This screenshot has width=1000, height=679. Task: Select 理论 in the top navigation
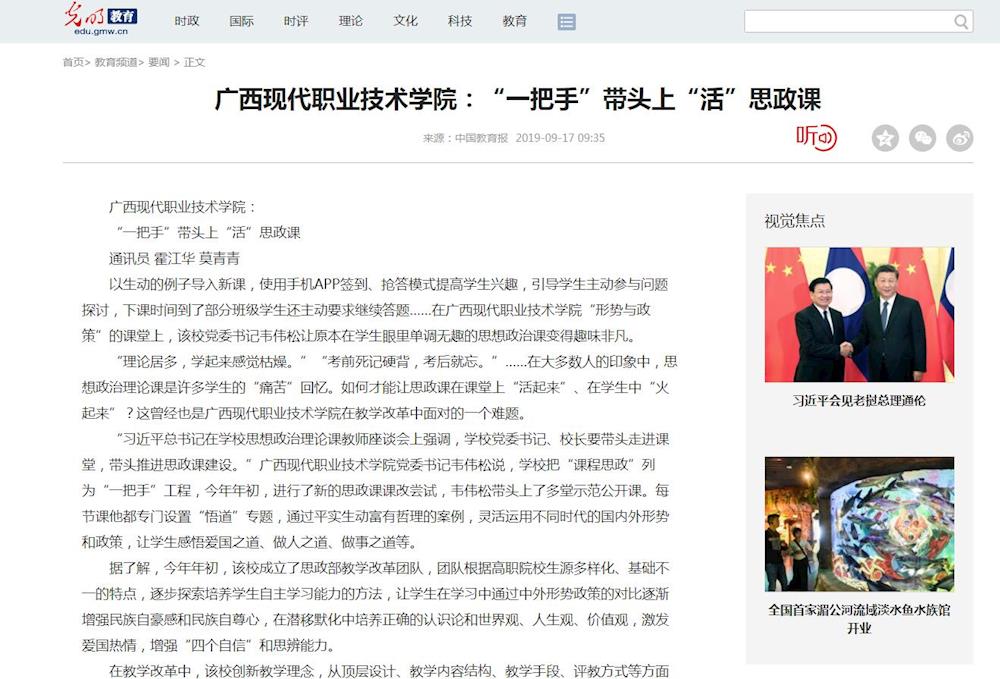pos(351,21)
